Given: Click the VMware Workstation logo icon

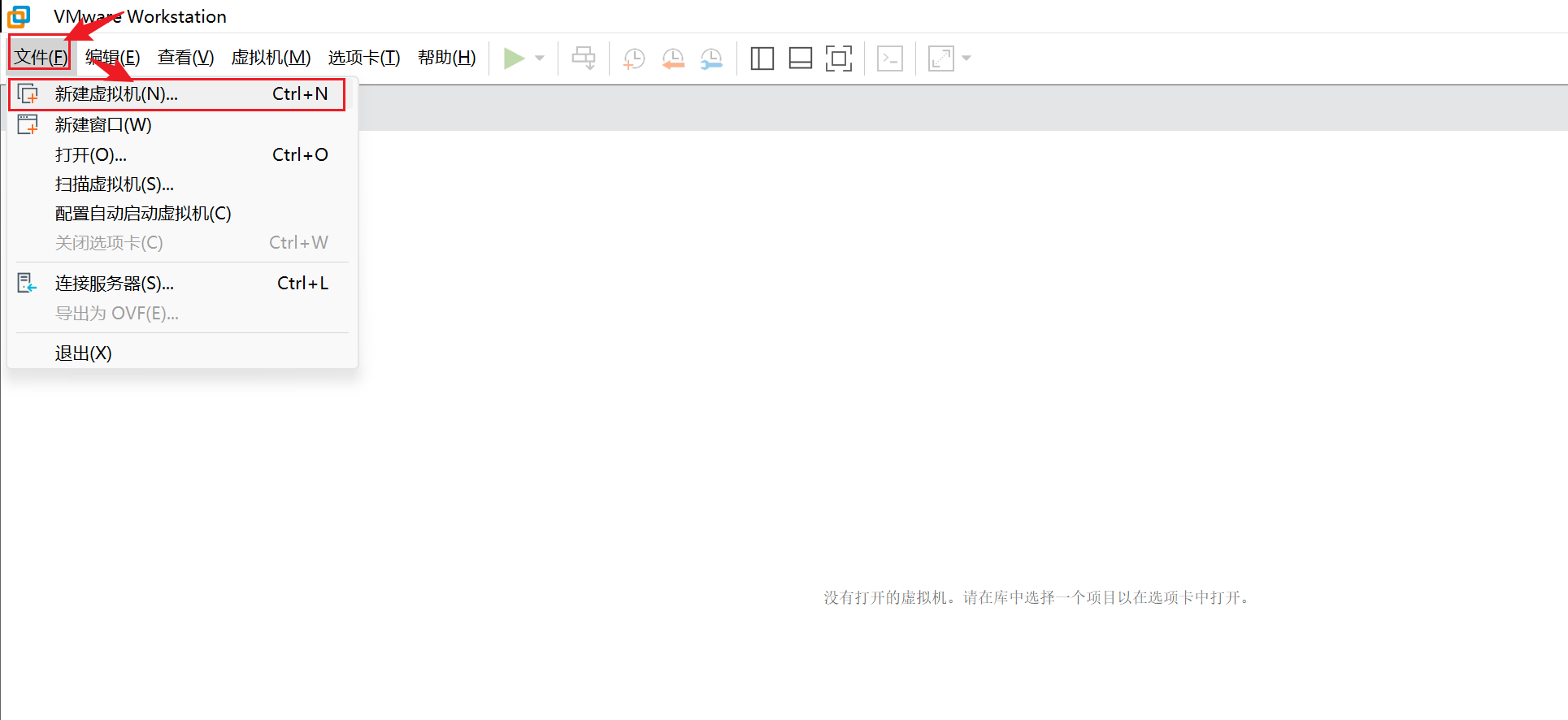Looking at the screenshot, I should click(x=19, y=16).
